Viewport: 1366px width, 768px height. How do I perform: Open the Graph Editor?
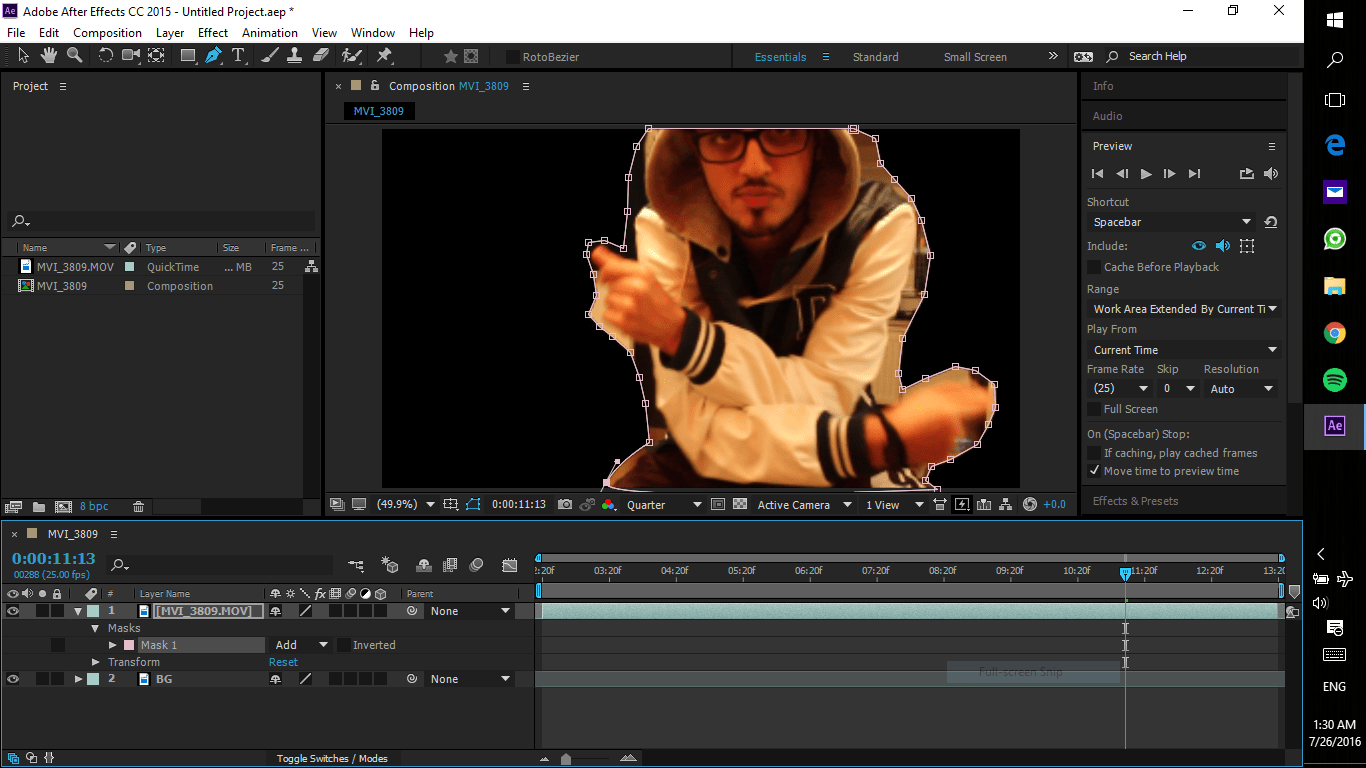point(510,565)
